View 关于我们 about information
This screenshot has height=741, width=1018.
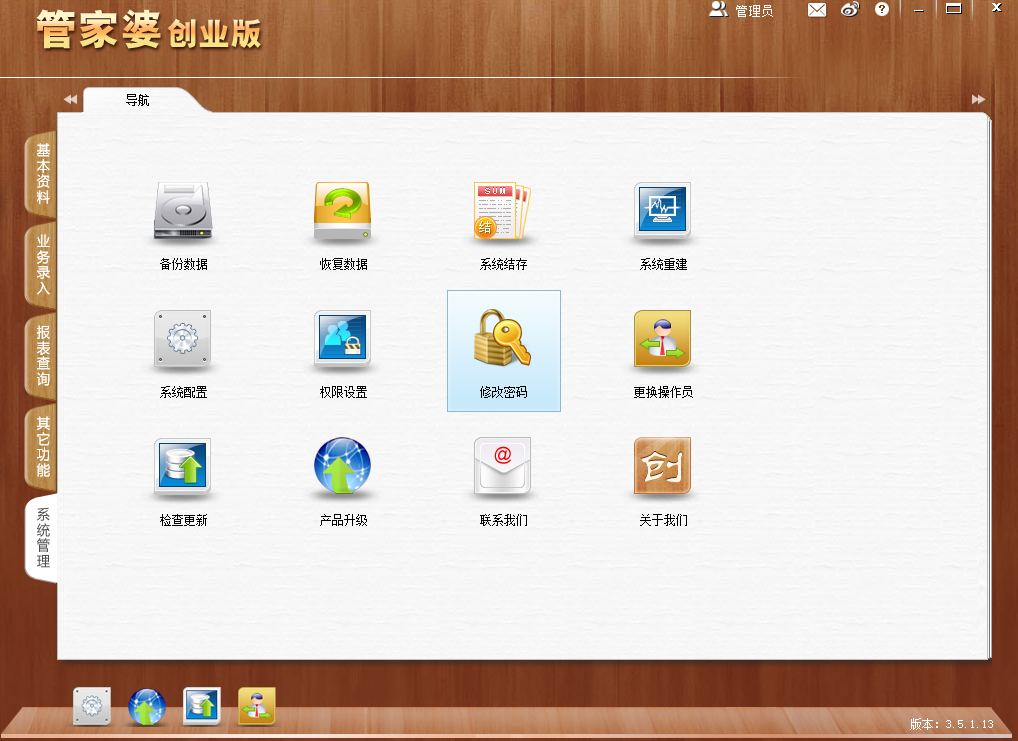click(x=662, y=475)
